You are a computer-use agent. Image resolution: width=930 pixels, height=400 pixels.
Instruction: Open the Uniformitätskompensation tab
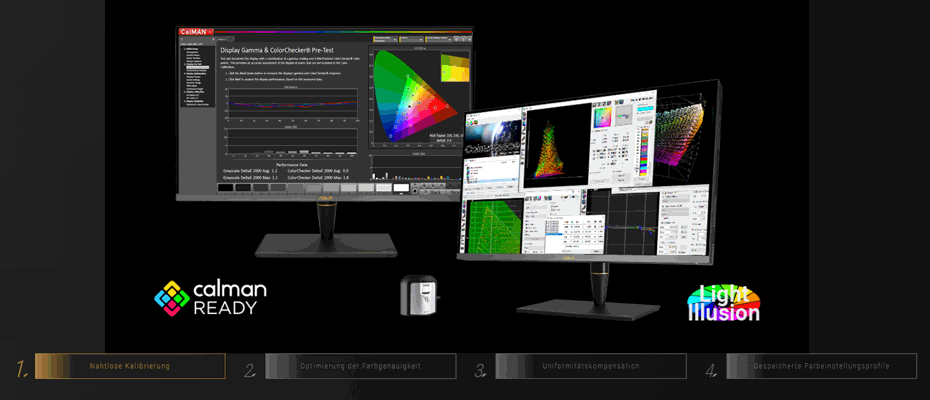(x=592, y=367)
